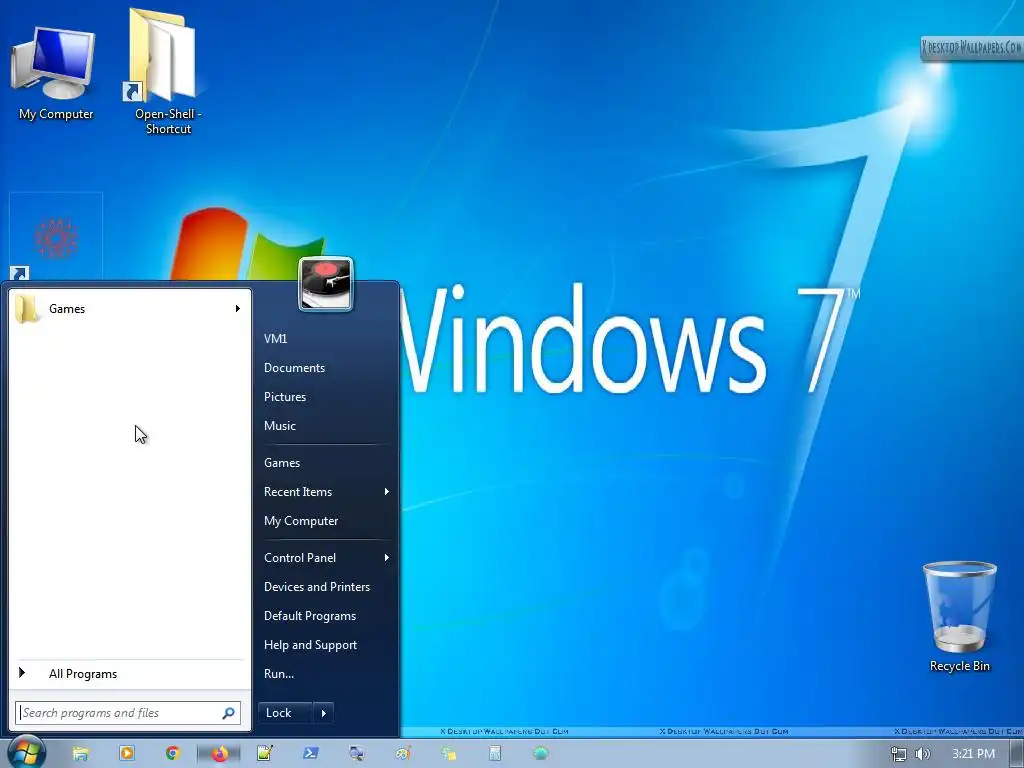
Task: Click the Show Desktop strip
Action: point(1016,754)
